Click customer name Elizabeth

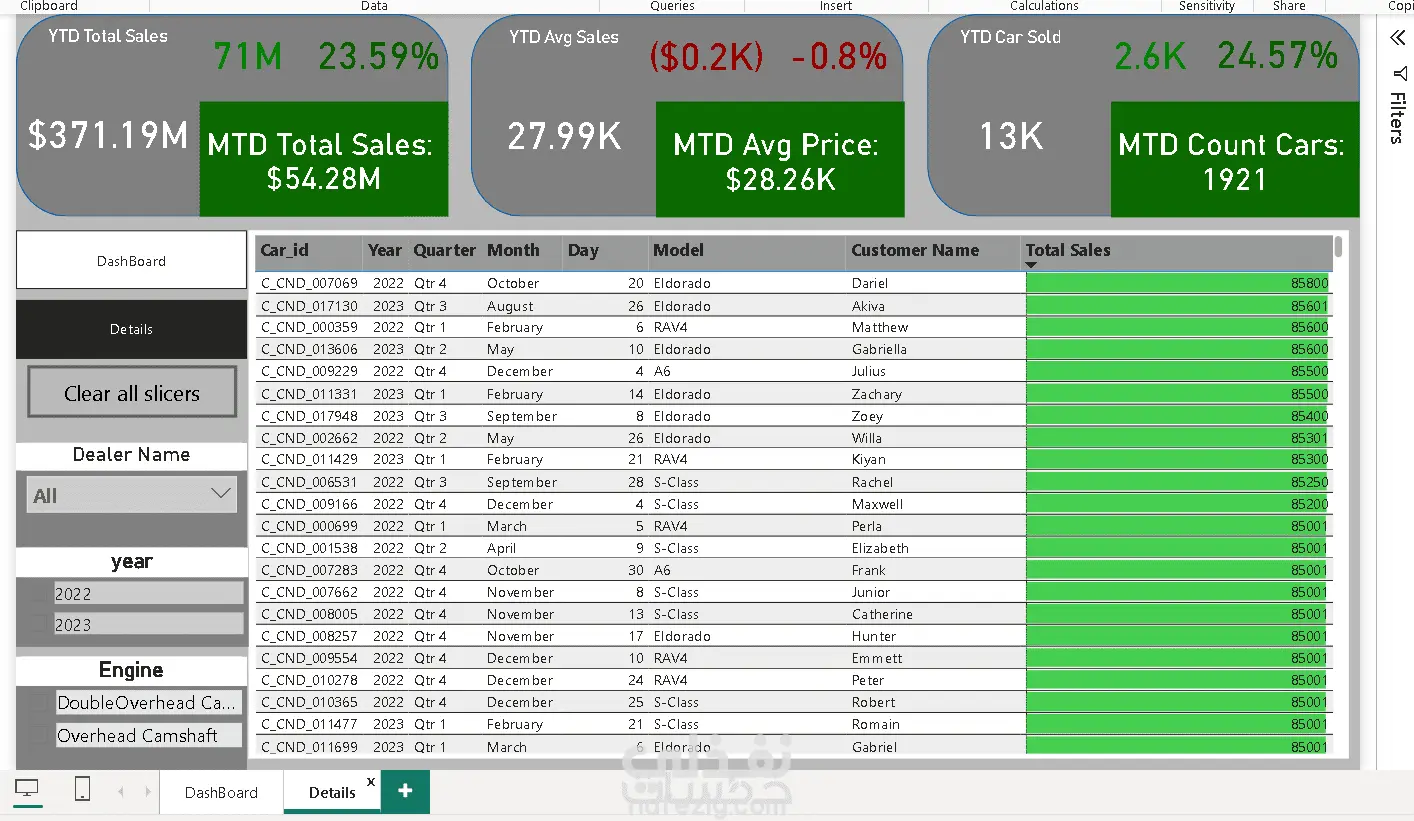pos(881,548)
